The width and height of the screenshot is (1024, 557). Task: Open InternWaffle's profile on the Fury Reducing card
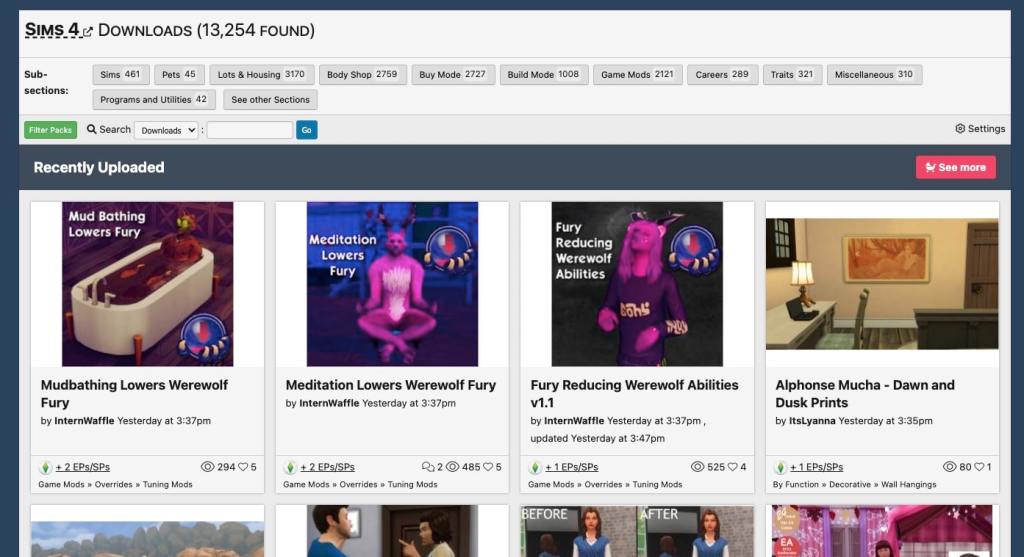coord(574,421)
